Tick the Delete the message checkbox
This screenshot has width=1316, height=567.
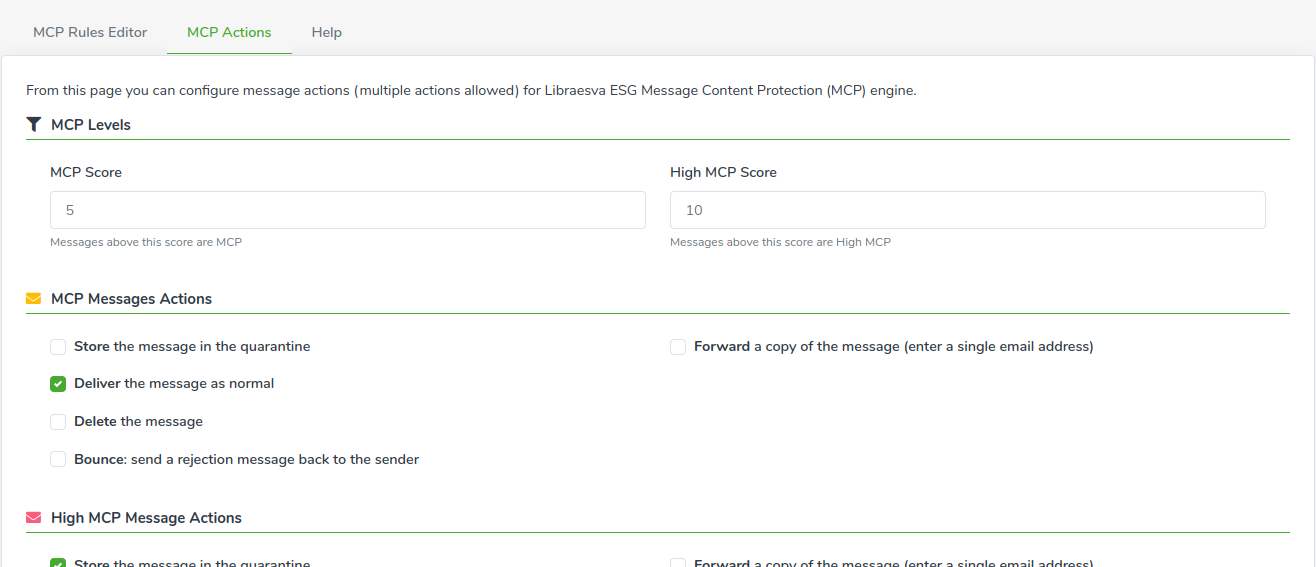coord(58,422)
